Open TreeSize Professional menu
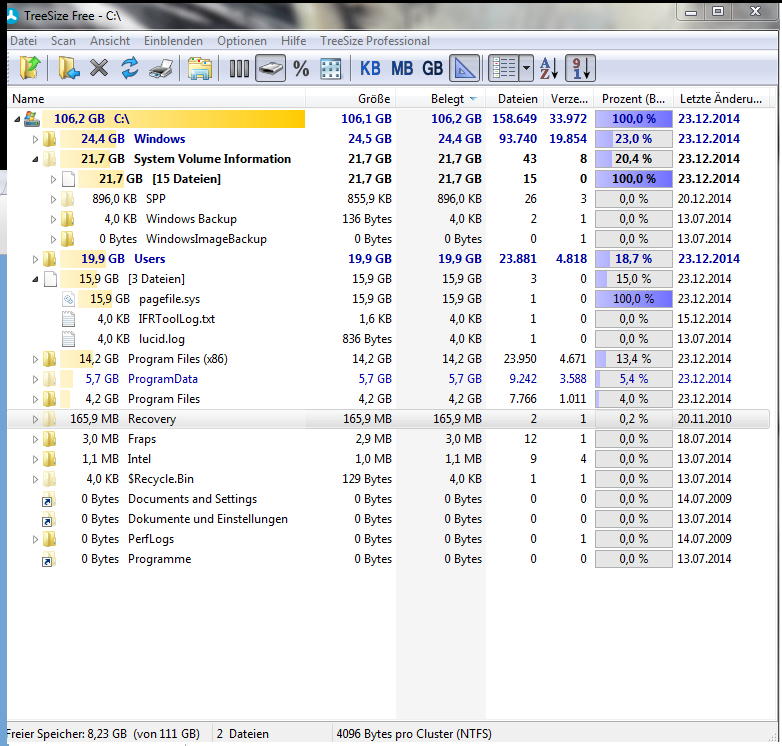 375,41
